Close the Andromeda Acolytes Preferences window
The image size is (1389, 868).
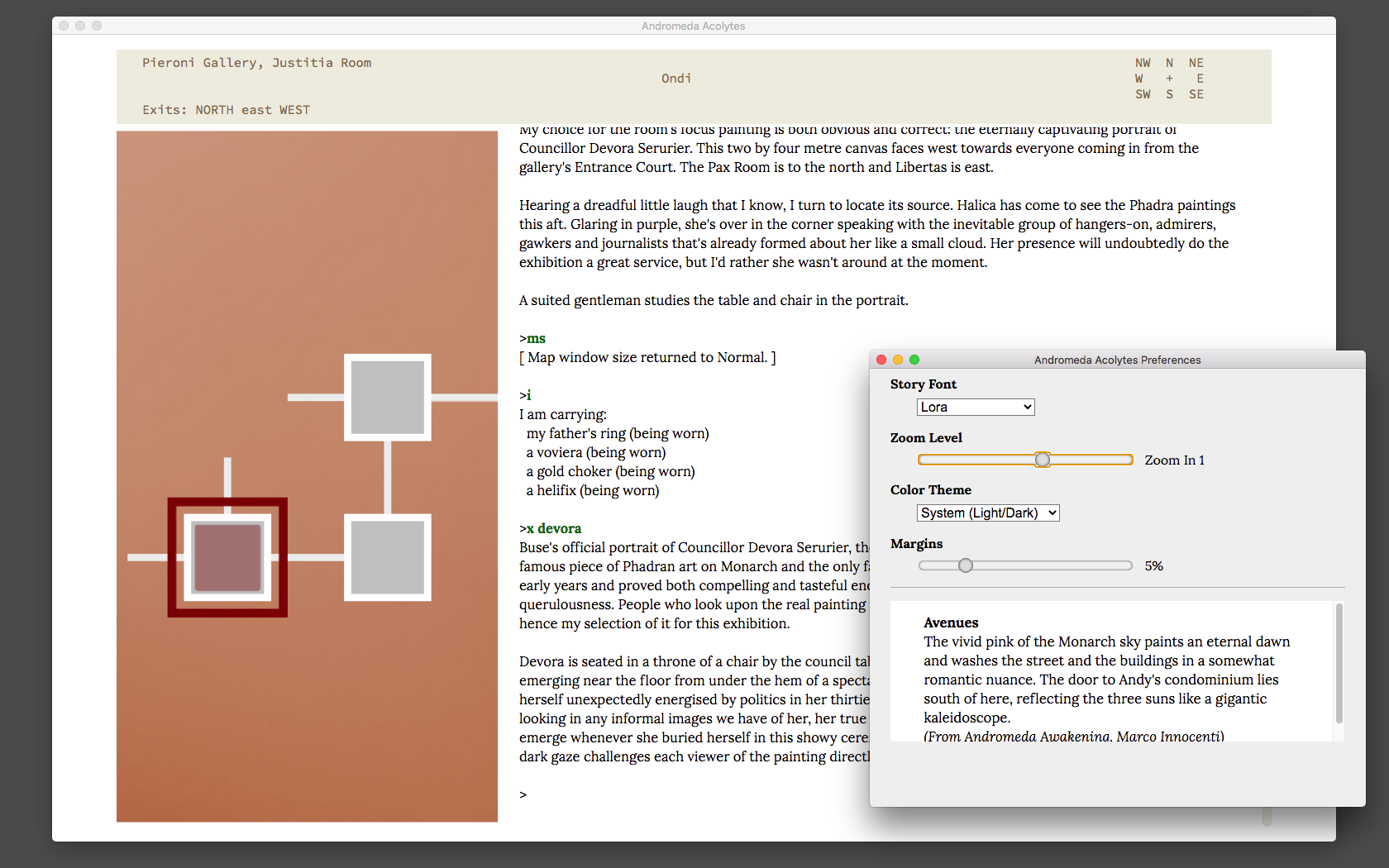click(x=881, y=360)
